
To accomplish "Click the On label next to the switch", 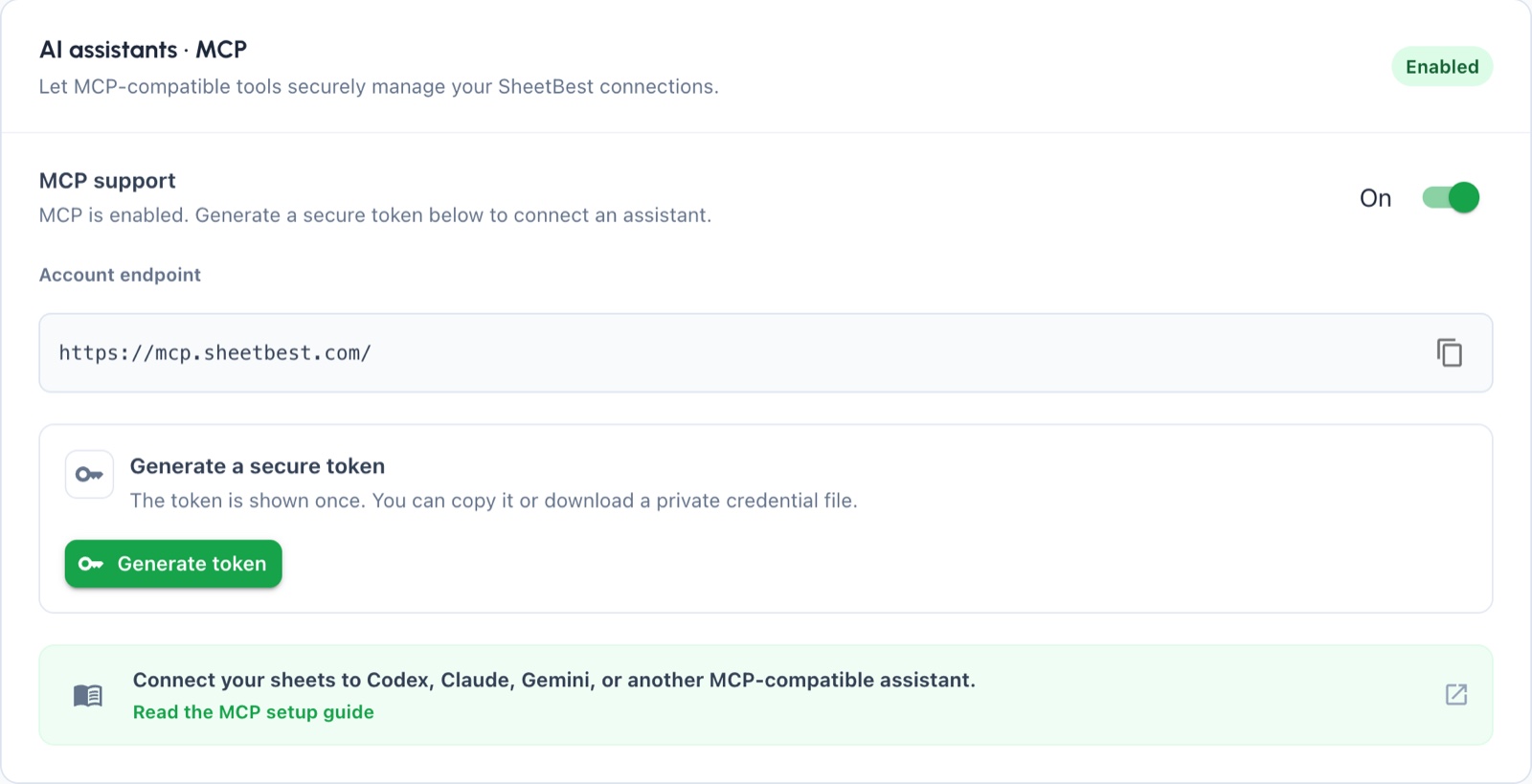I will (x=1375, y=198).
